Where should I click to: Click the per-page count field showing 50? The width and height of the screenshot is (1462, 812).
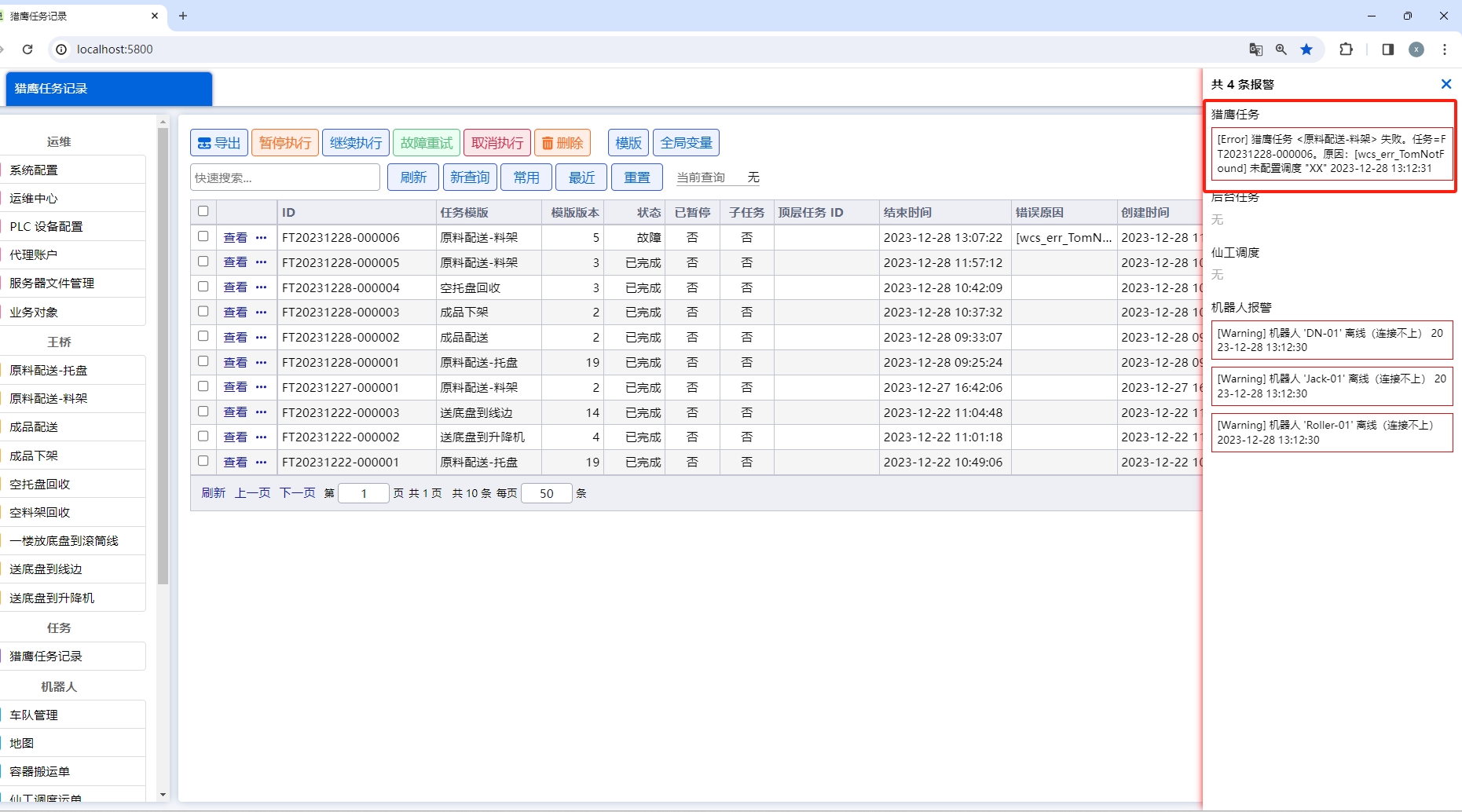pyautogui.click(x=547, y=493)
